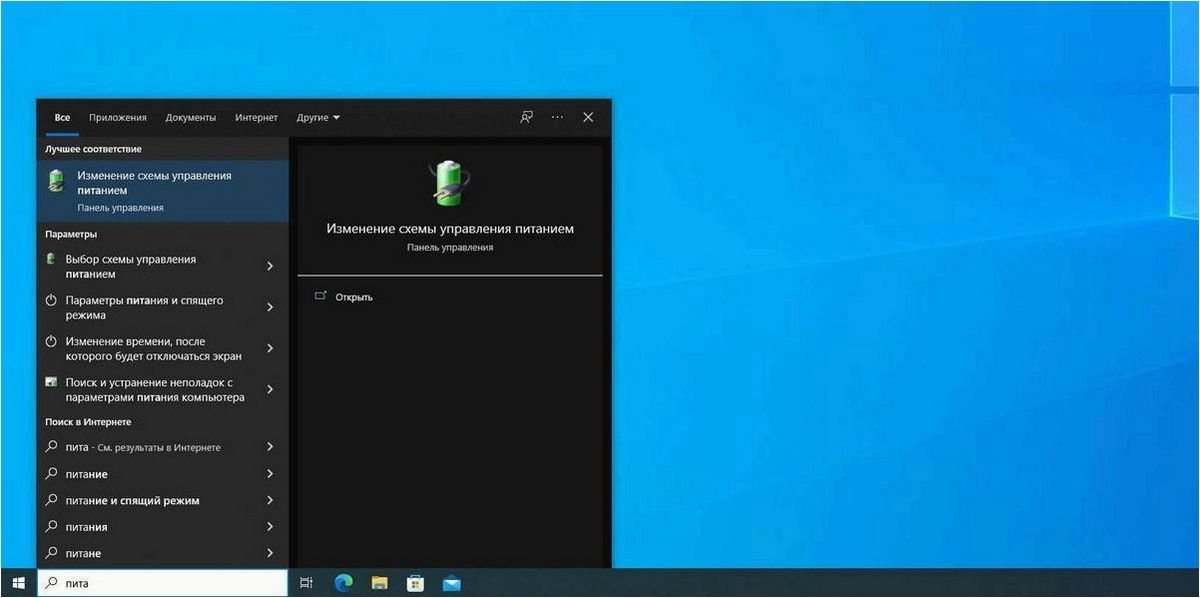The height and width of the screenshot is (598, 1200).
Task: Expand arrow for питание suggestion
Action: (x=270, y=474)
